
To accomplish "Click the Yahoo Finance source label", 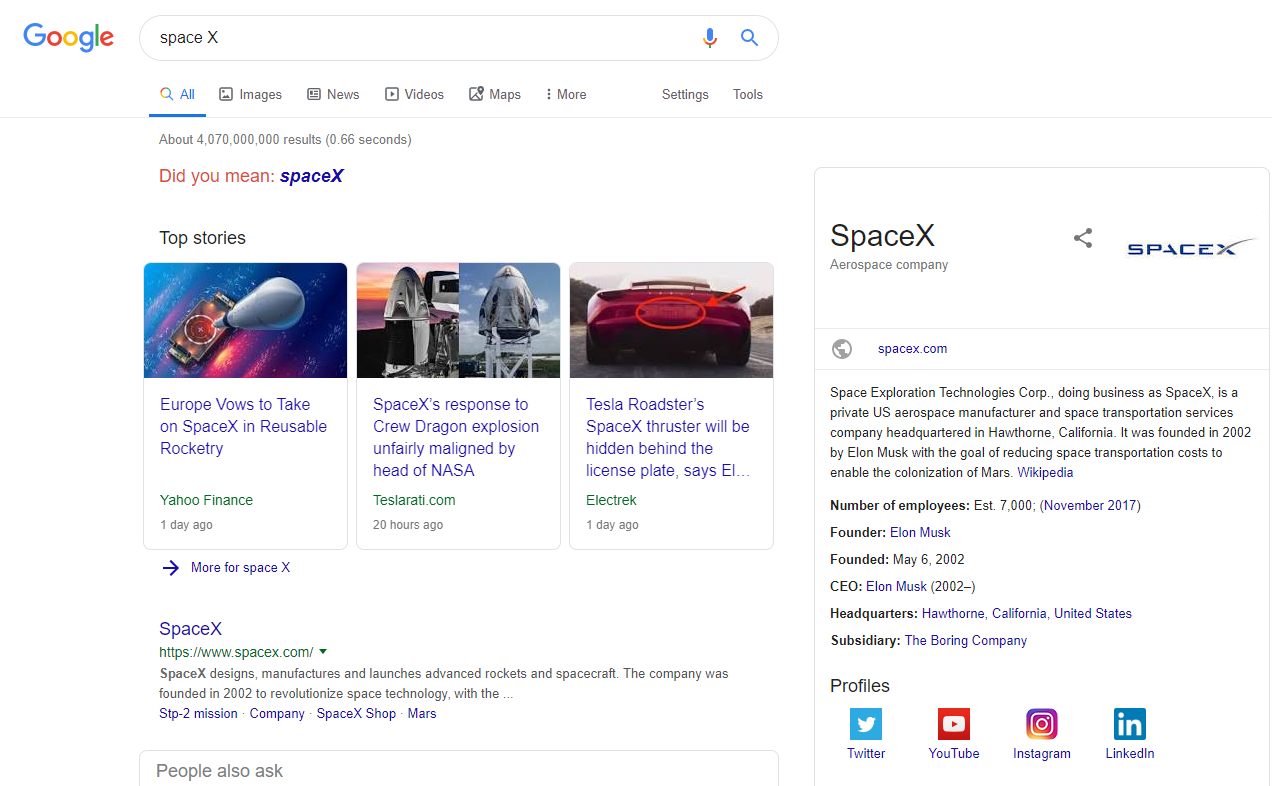I will coord(206,500).
